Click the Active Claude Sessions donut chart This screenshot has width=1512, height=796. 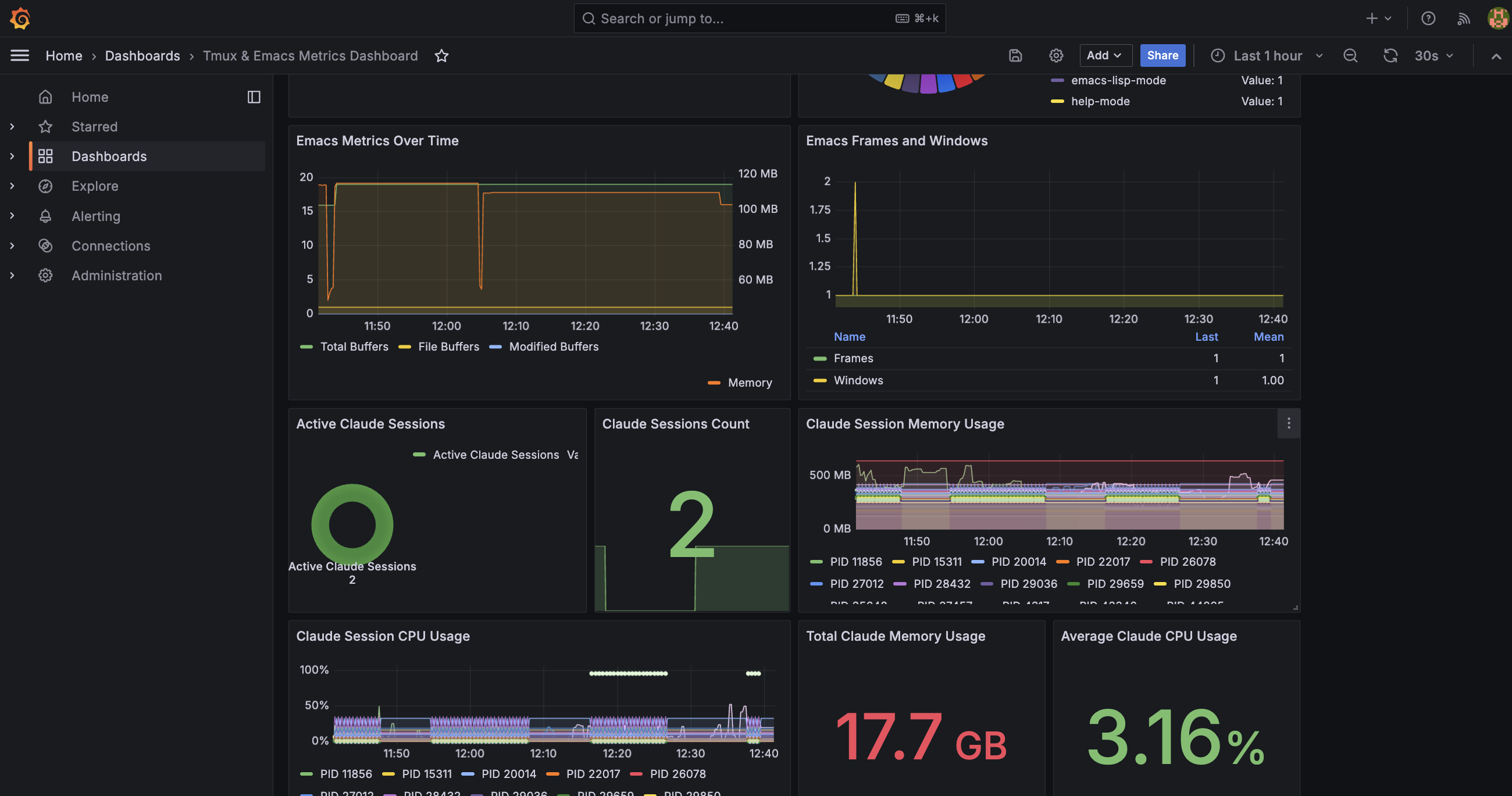(352, 524)
